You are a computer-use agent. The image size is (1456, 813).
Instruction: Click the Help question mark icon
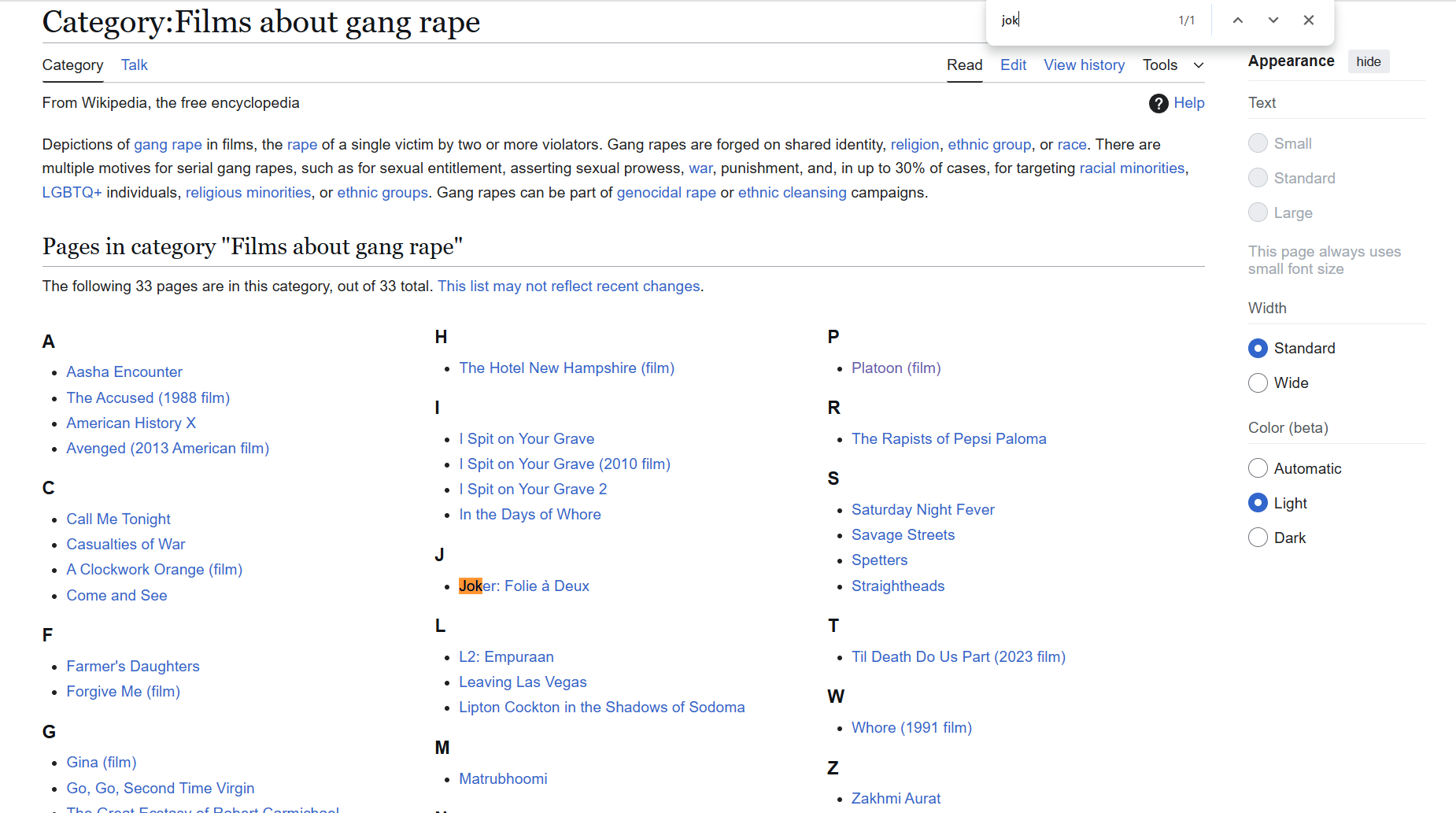coord(1159,103)
